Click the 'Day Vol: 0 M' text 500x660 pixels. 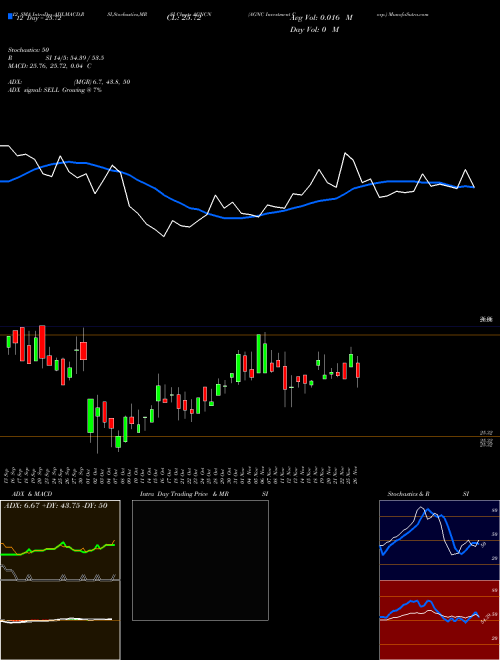pos(314,29)
